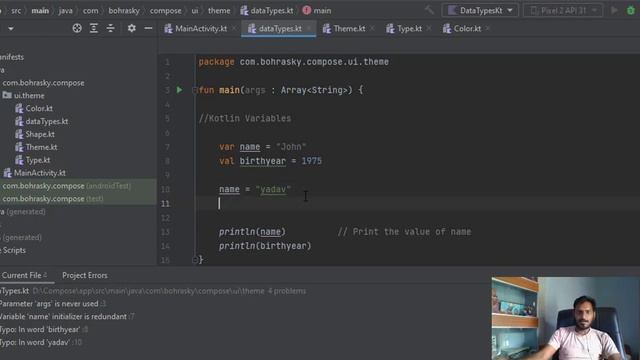Click the fold end marker at closing brace
The width and height of the screenshot is (640, 360).
195,259
